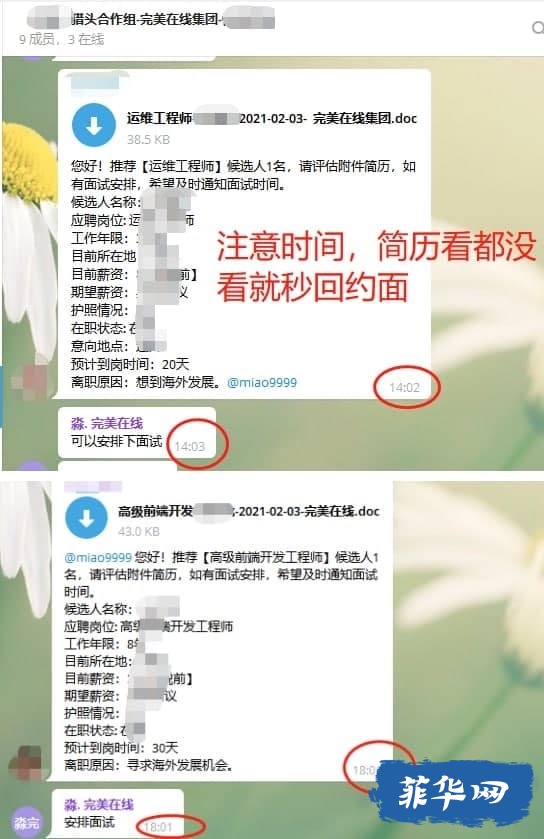Viewport: 544px width, 839px height.
Task: Select the 安排面试 reply message
Action: (118, 813)
